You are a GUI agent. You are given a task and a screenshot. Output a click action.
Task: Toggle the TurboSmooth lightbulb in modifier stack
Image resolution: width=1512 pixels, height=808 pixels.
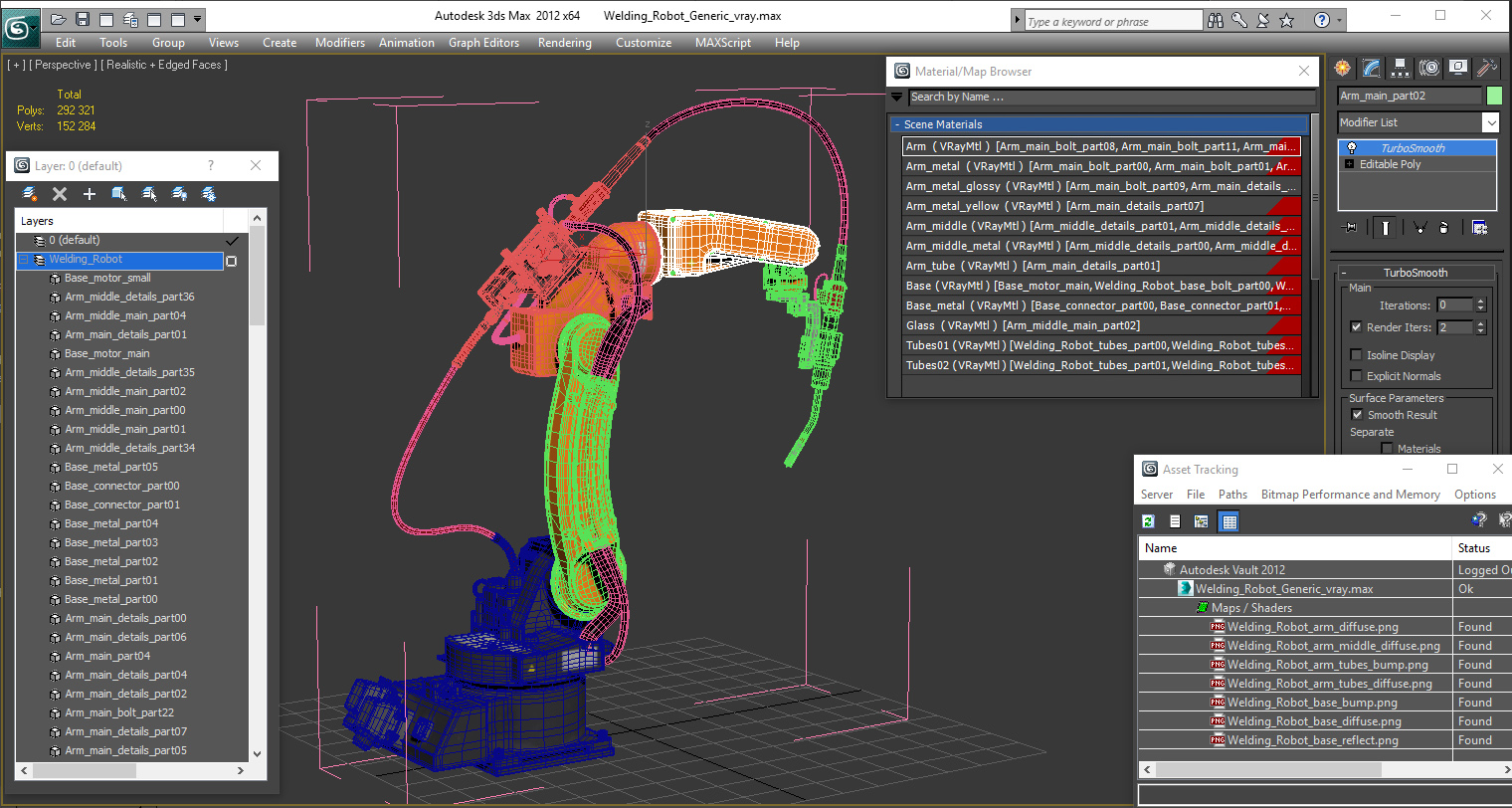(1352, 148)
